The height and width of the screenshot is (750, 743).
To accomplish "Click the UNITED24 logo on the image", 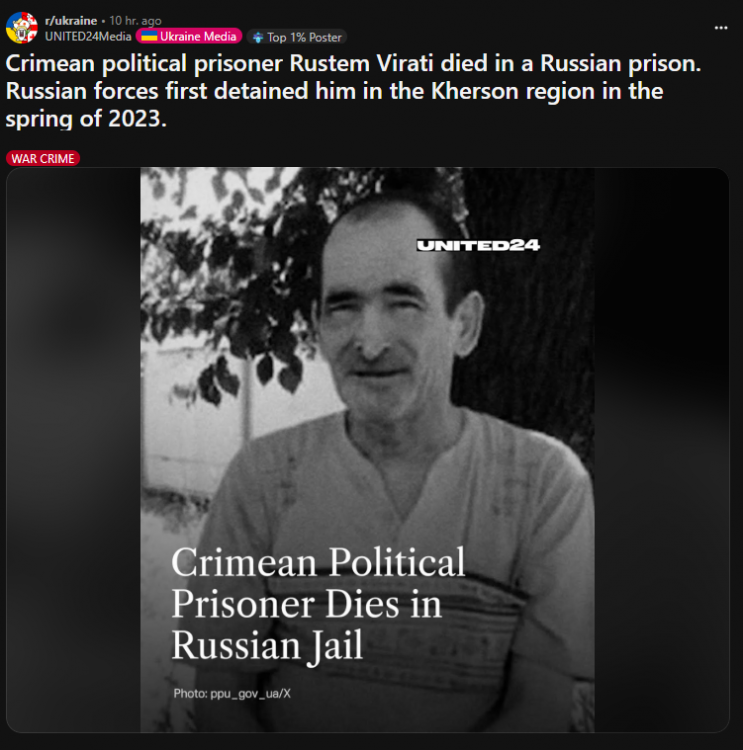I will [x=478, y=245].
